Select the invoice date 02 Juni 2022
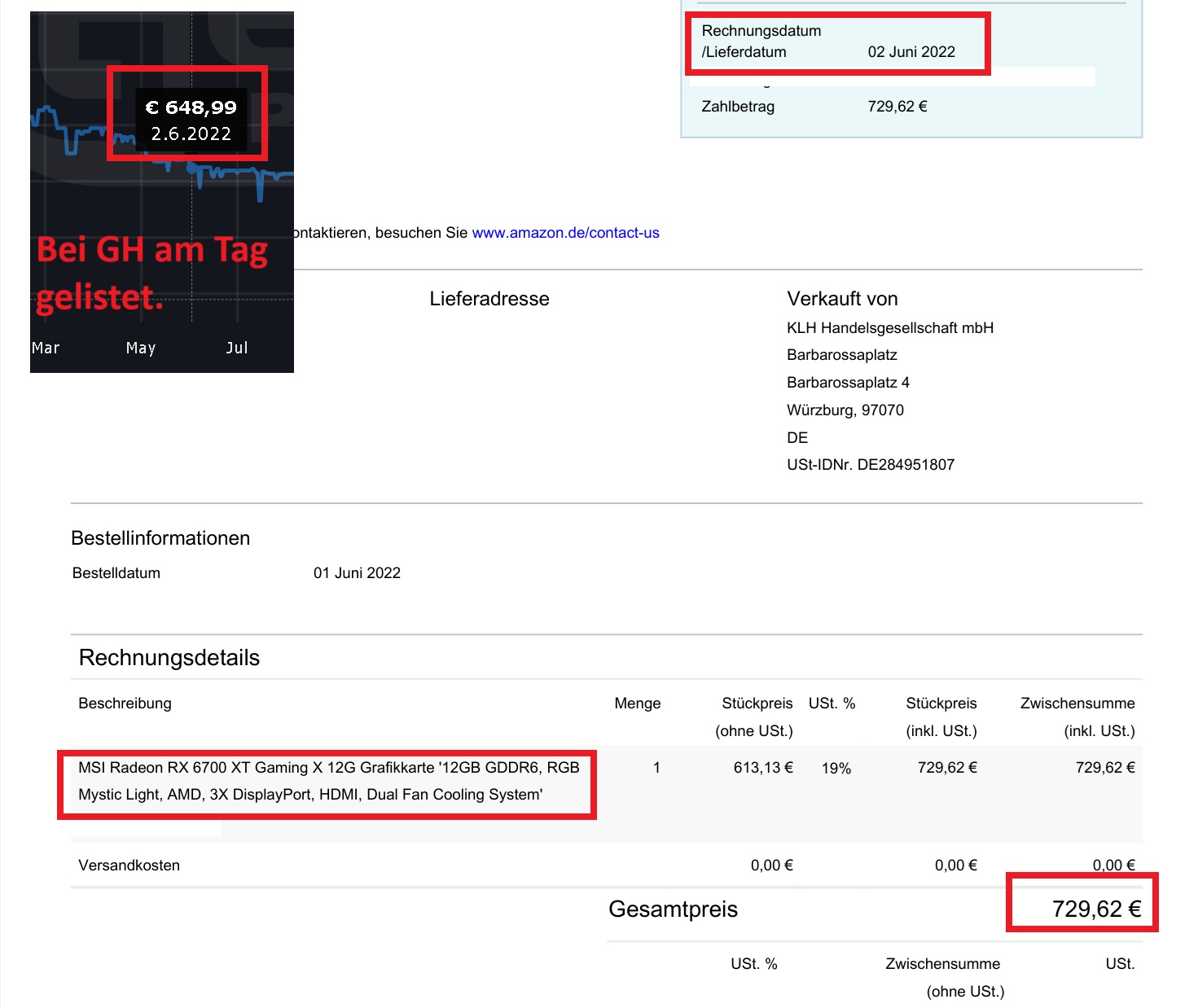Image resolution: width=1198 pixels, height=1008 pixels. click(911, 52)
